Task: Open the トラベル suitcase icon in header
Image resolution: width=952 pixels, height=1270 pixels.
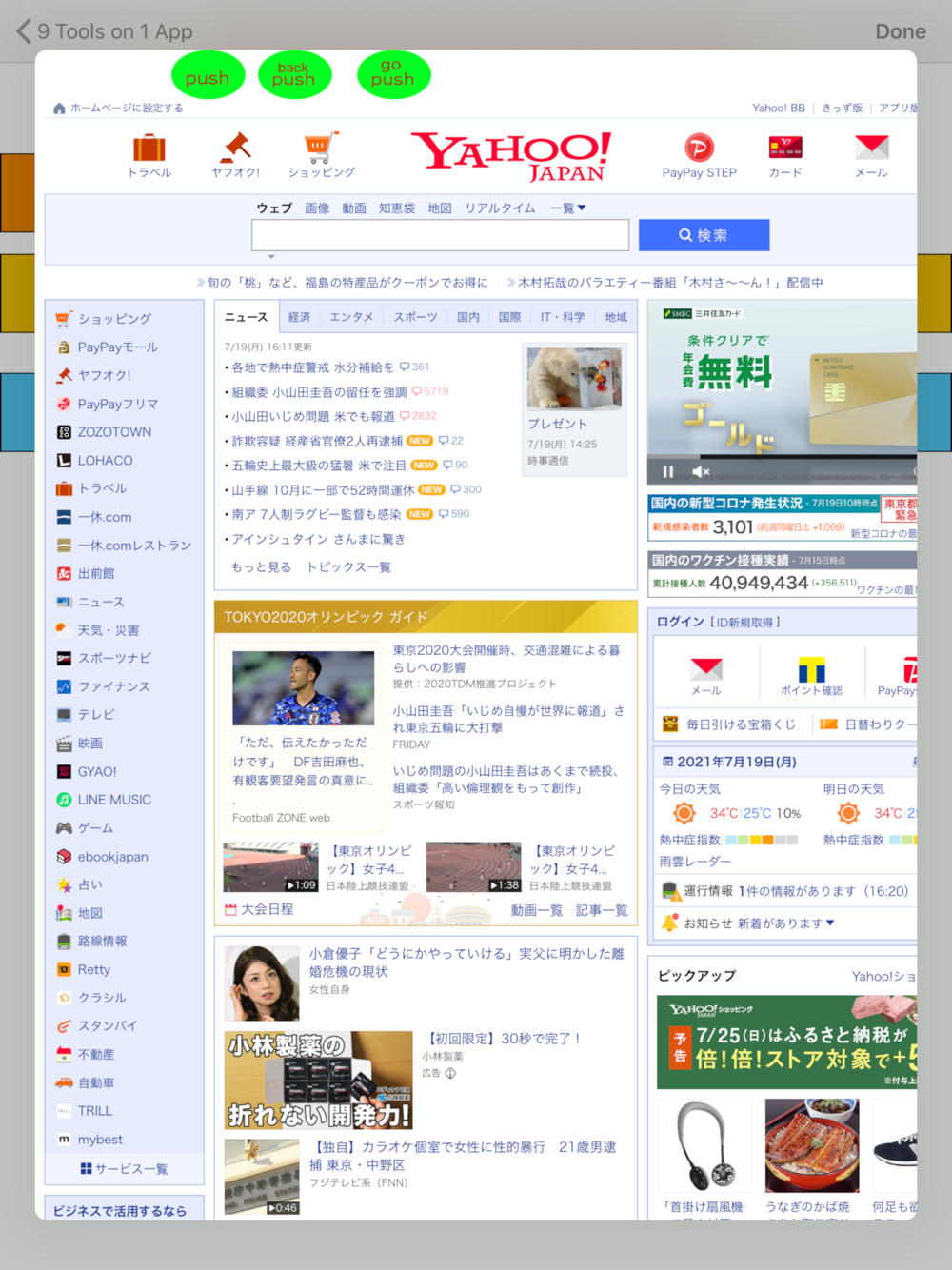Action: click(149, 149)
